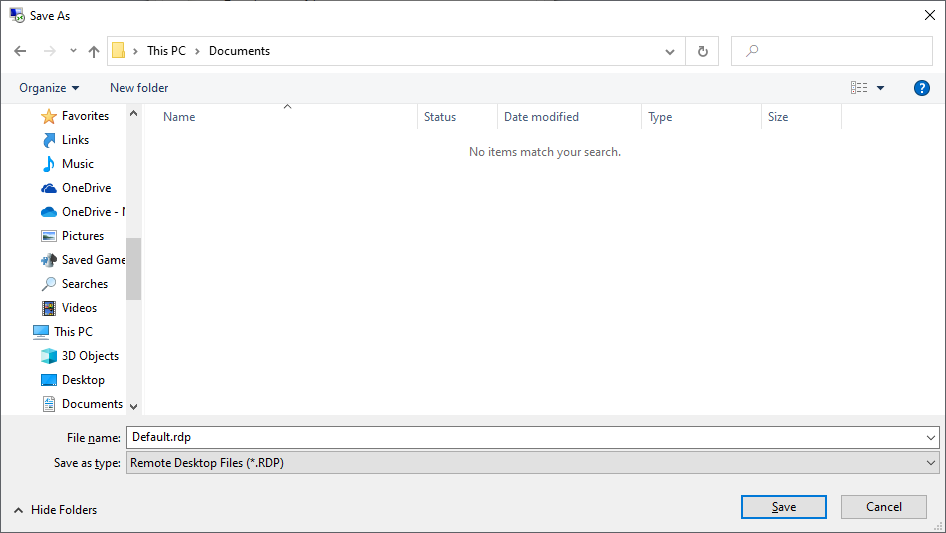
Task: Click the forward navigation arrow
Action: [49, 51]
